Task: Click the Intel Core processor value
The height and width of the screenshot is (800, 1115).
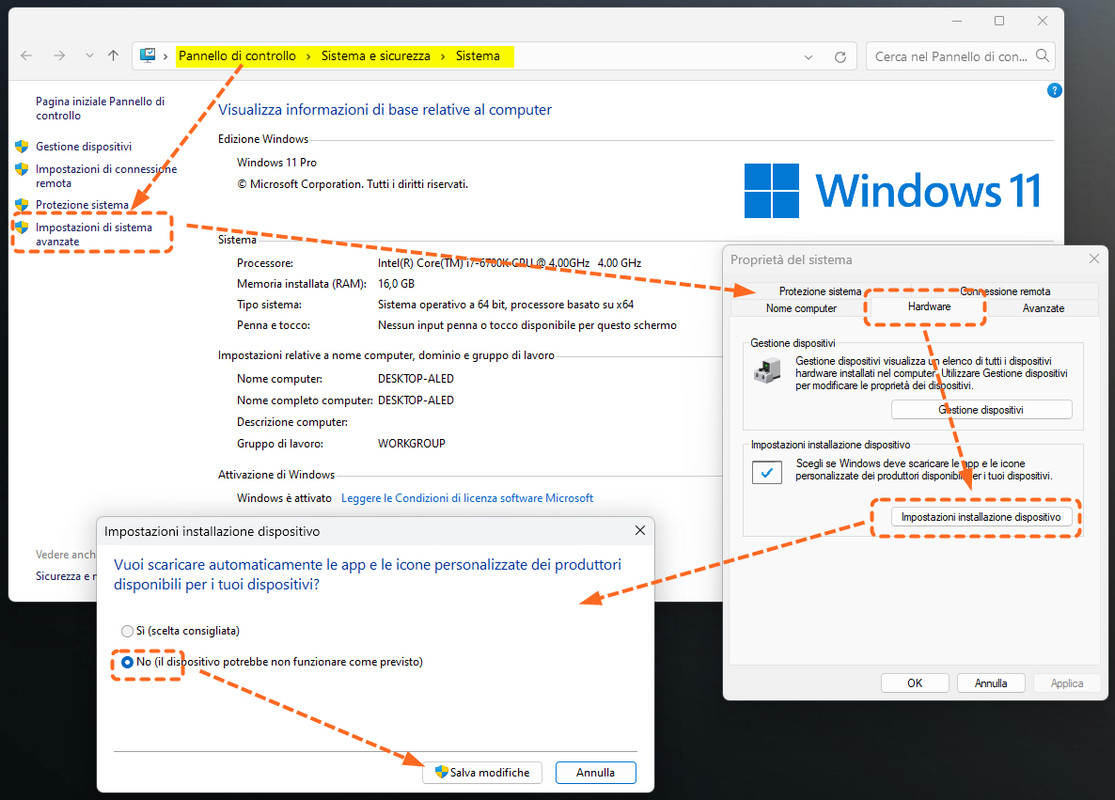Action: point(509,263)
